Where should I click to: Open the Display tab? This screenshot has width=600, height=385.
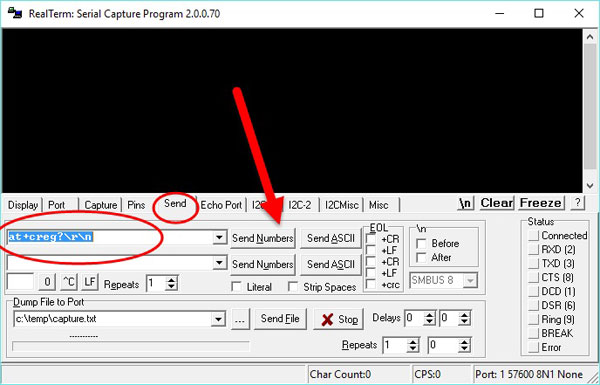[x=23, y=205]
